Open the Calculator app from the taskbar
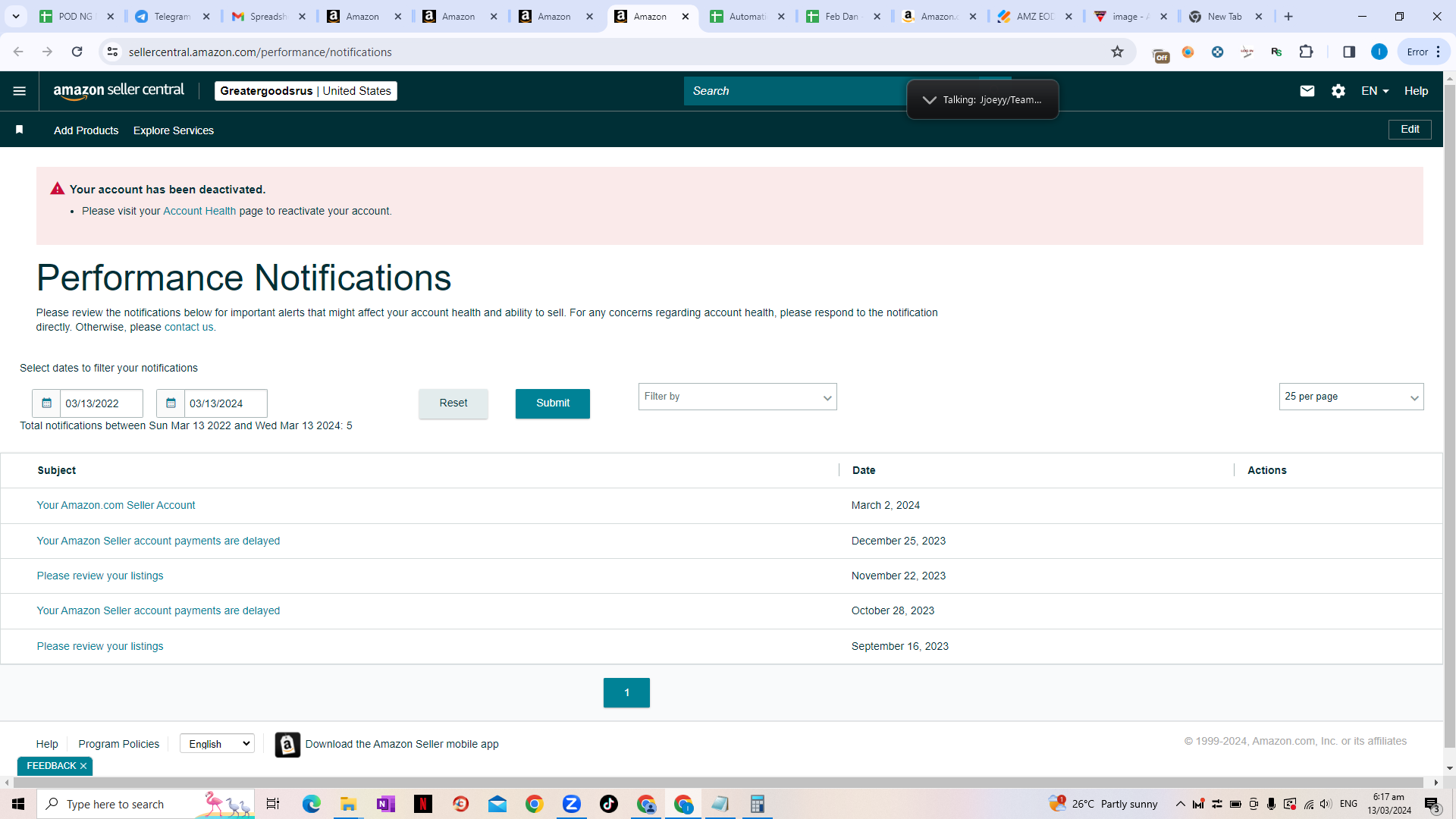The image size is (1456, 819). tap(757, 804)
